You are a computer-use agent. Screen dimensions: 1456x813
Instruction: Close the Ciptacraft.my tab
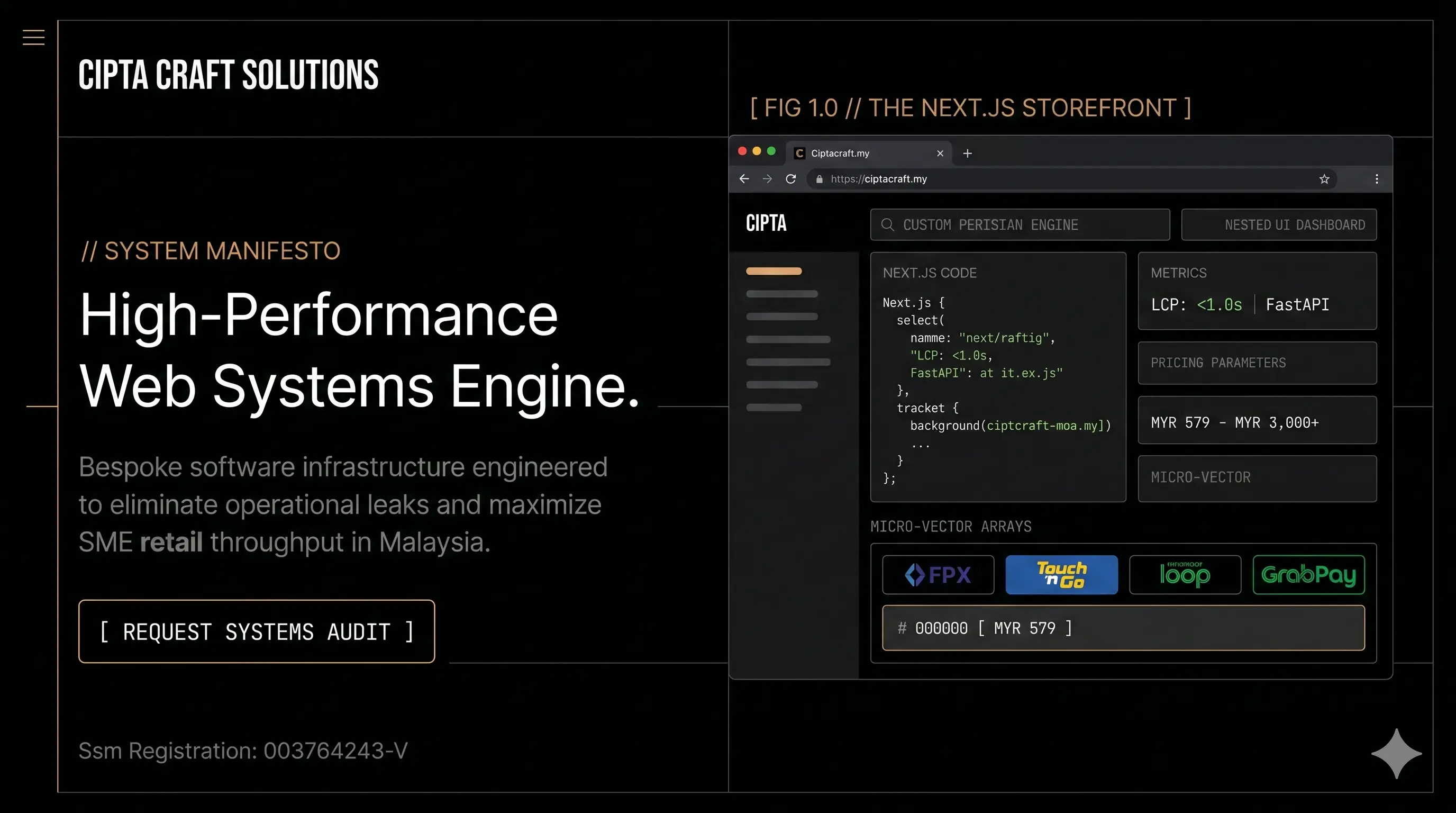pos(940,153)
